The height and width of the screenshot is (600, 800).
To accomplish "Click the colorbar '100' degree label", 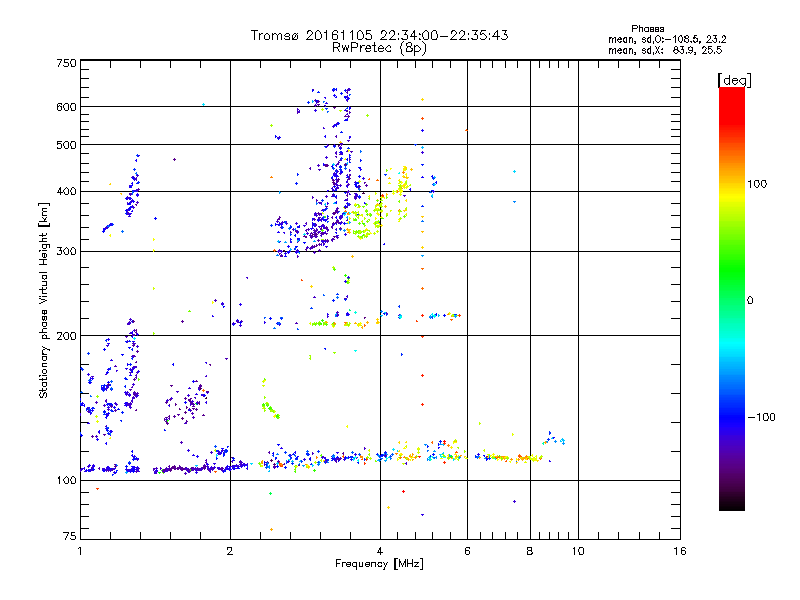I will click(757, 184).
